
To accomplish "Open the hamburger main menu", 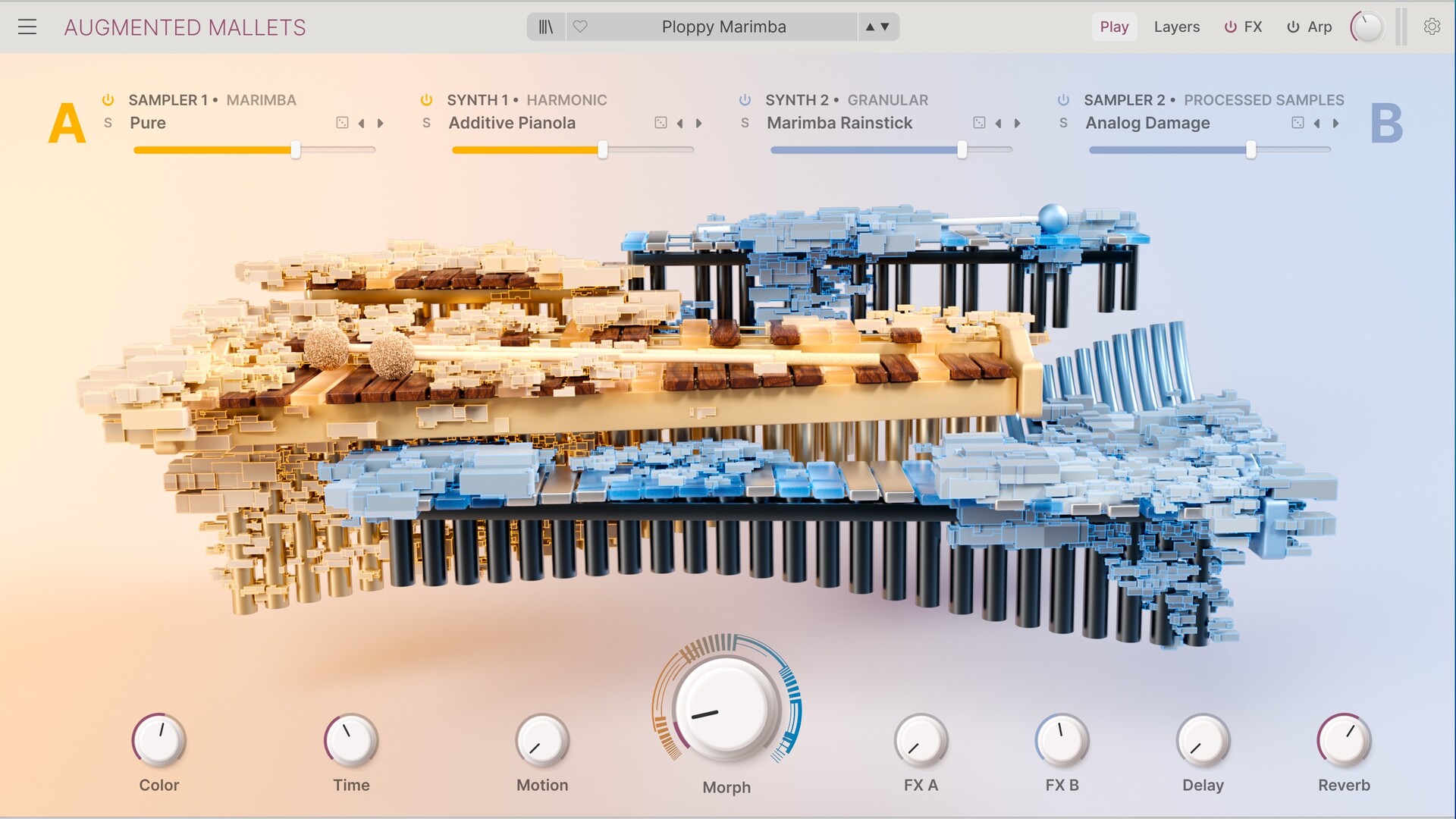I will pos(27,27).
